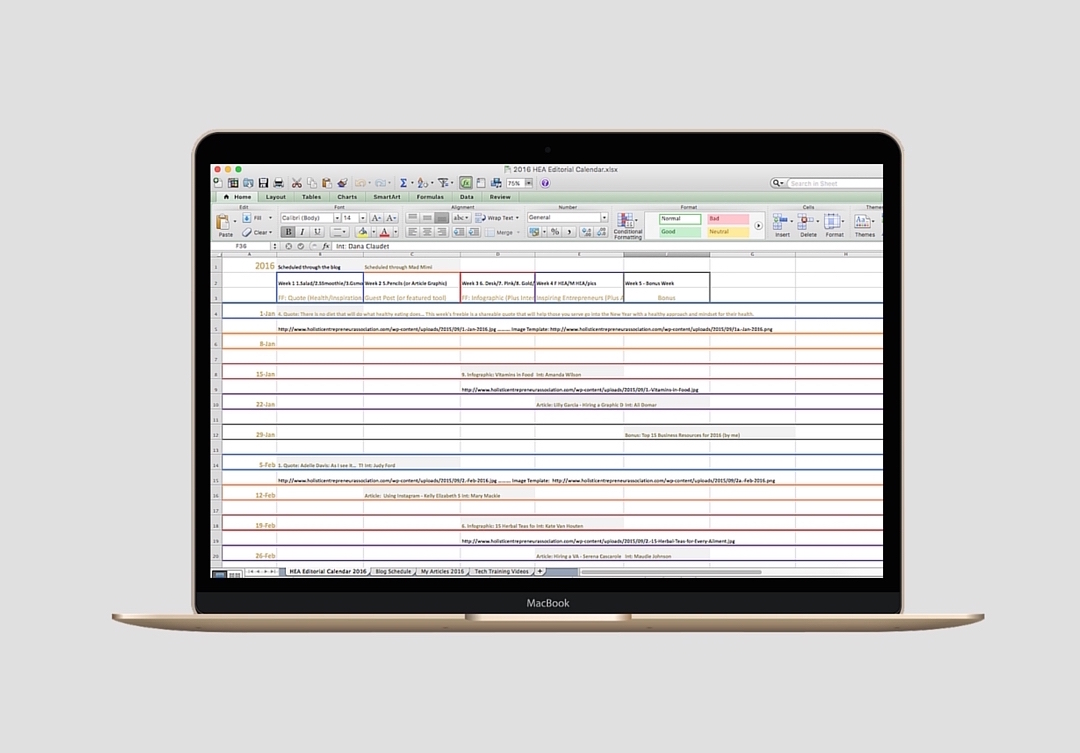Expand the 75% zoom dropdown

[529, 184]
